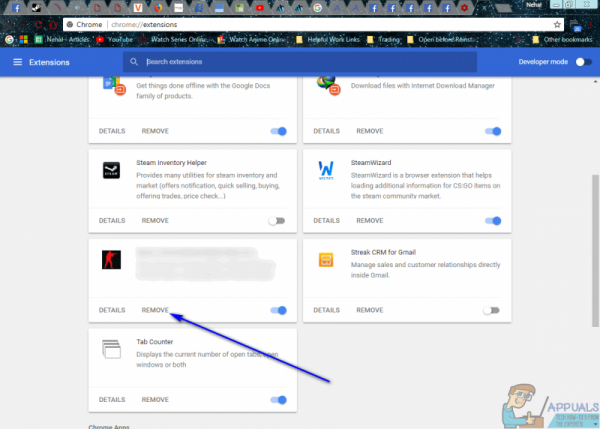
Task: Reload the page with the red refresh icon
Action: [38, 25]
